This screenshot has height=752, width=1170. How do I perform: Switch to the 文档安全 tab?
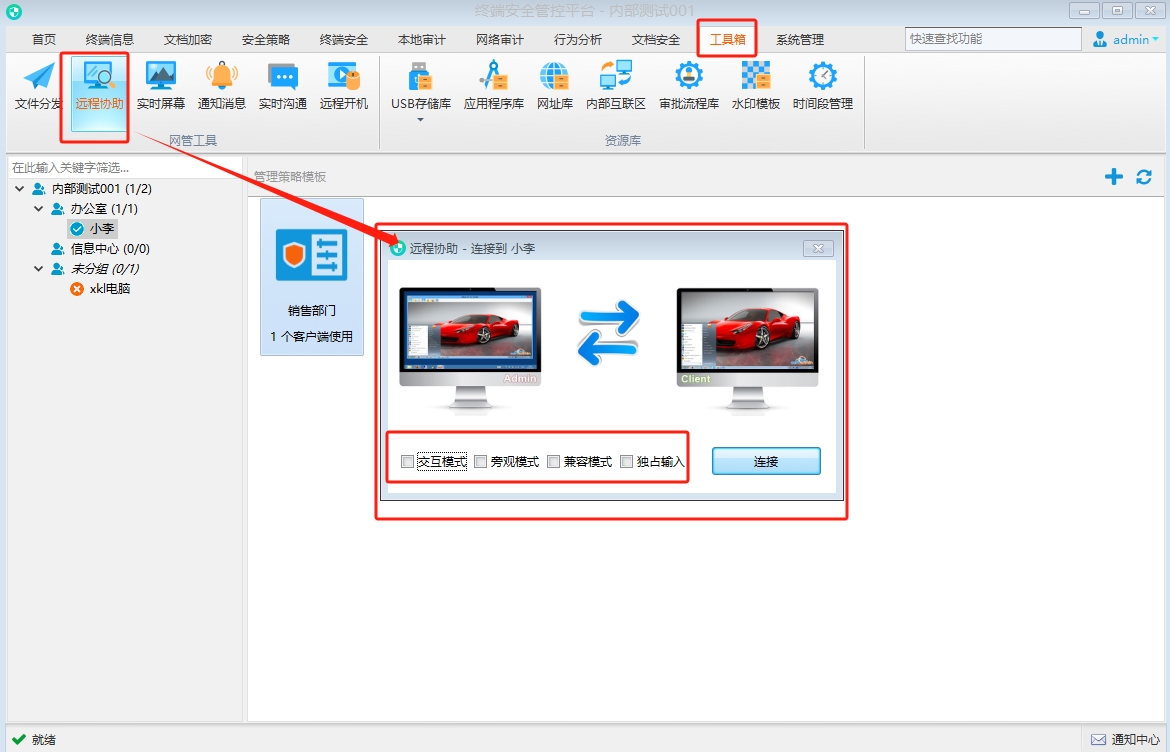tap(656, 40)
